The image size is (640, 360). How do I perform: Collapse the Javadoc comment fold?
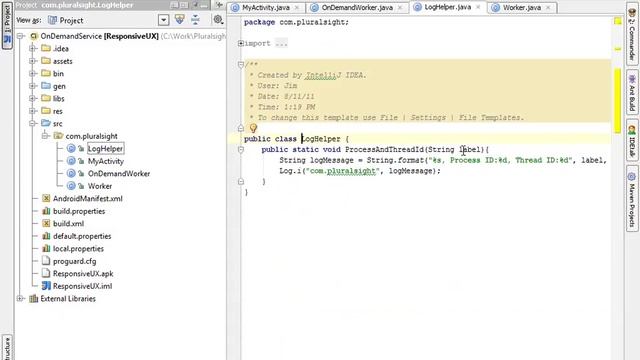[241, 64]
